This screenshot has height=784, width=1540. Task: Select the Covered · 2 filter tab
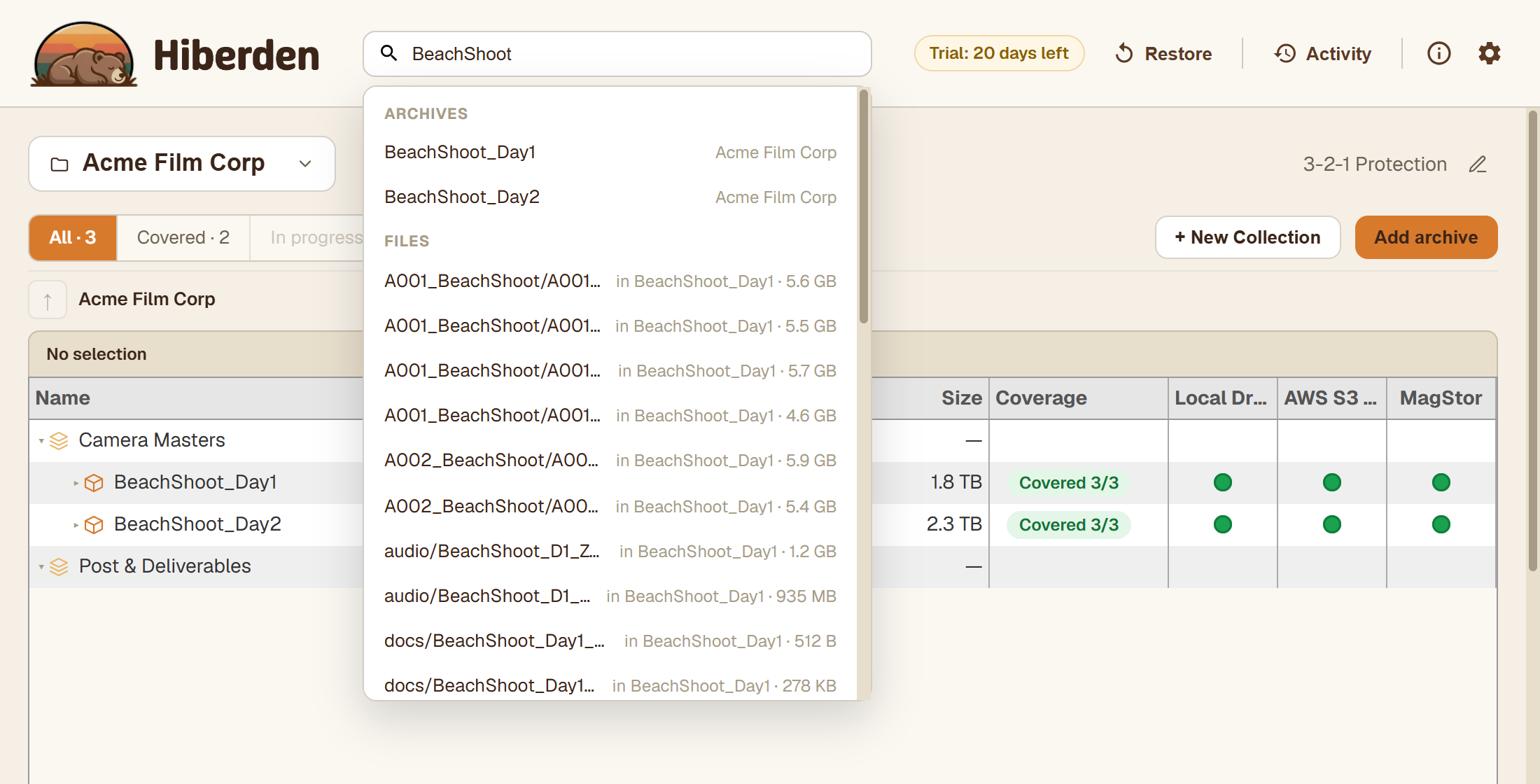[x=183, y=237]
